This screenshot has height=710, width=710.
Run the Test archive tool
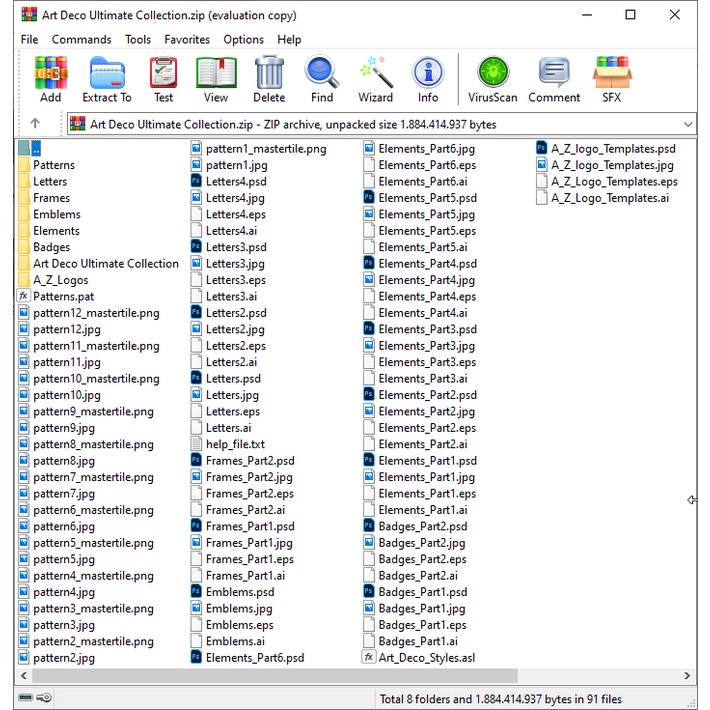(x=163, y=79)
